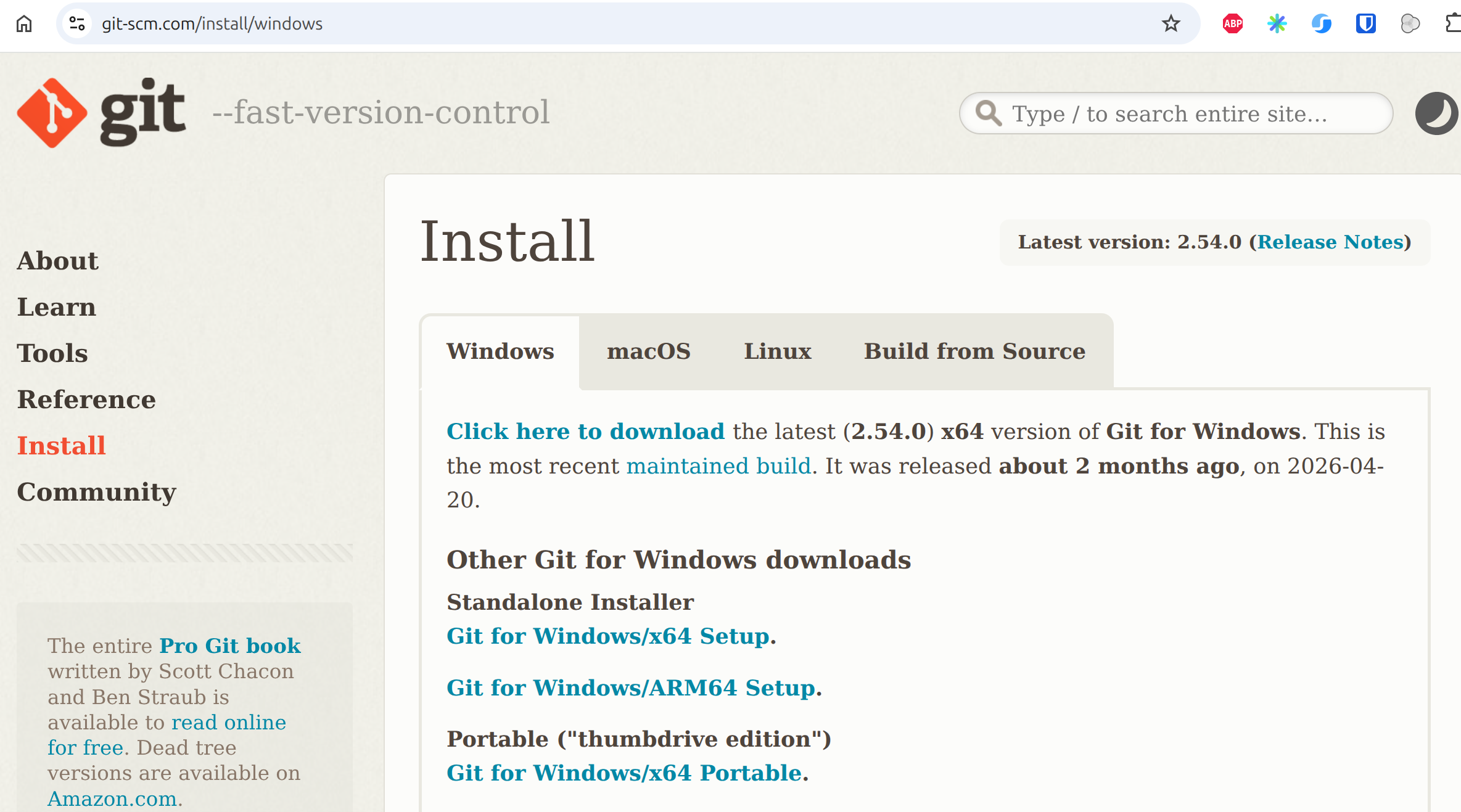Image resolution: width=1461 pixels, height=812 pixels.
Task: Switch to the Linux tab
Action: point(778,351)
